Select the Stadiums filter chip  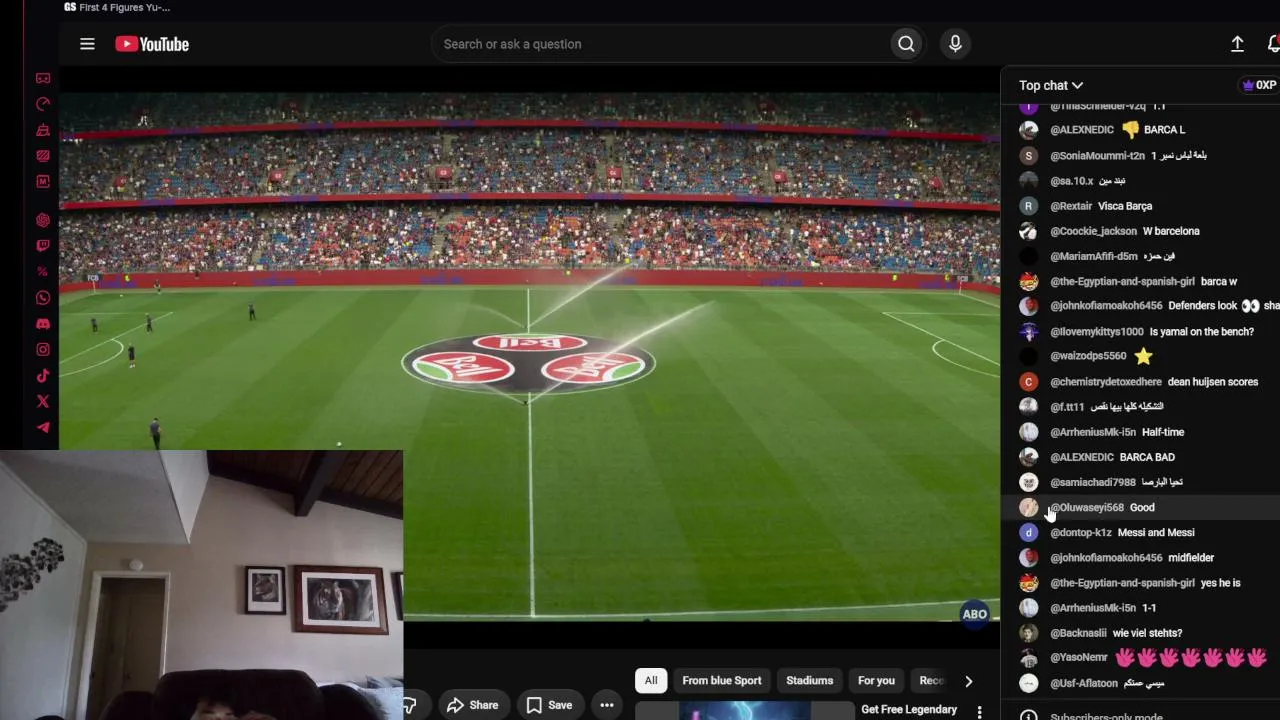click(x=809, y=681)
